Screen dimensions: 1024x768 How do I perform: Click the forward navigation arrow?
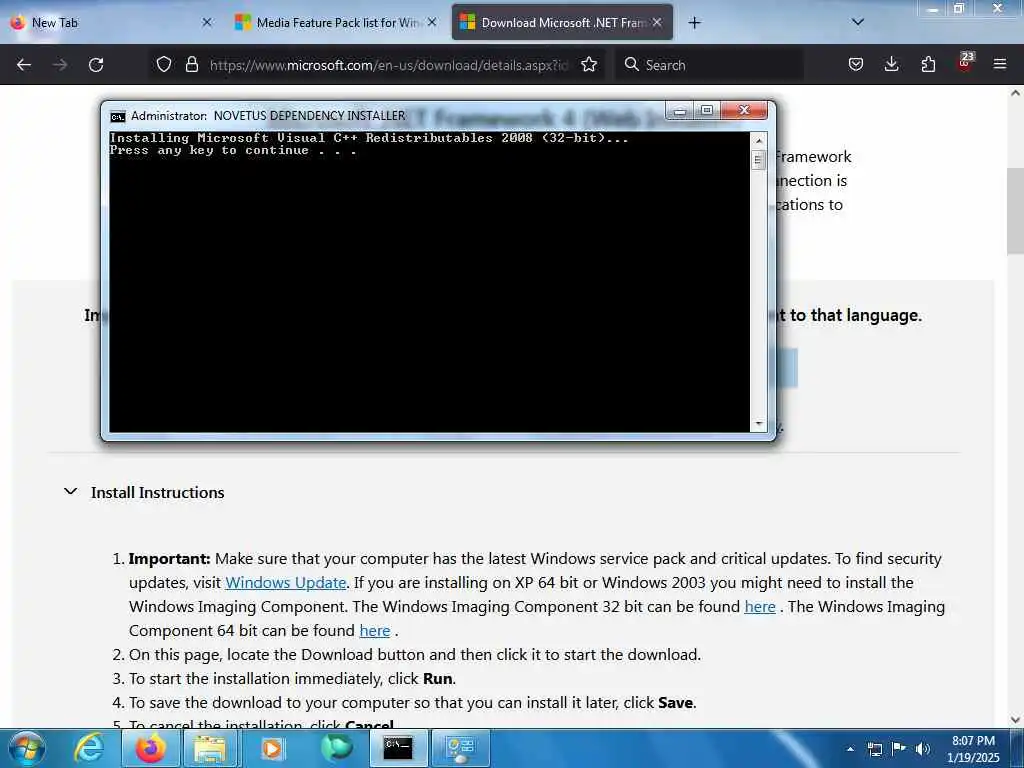click(60, 65)
